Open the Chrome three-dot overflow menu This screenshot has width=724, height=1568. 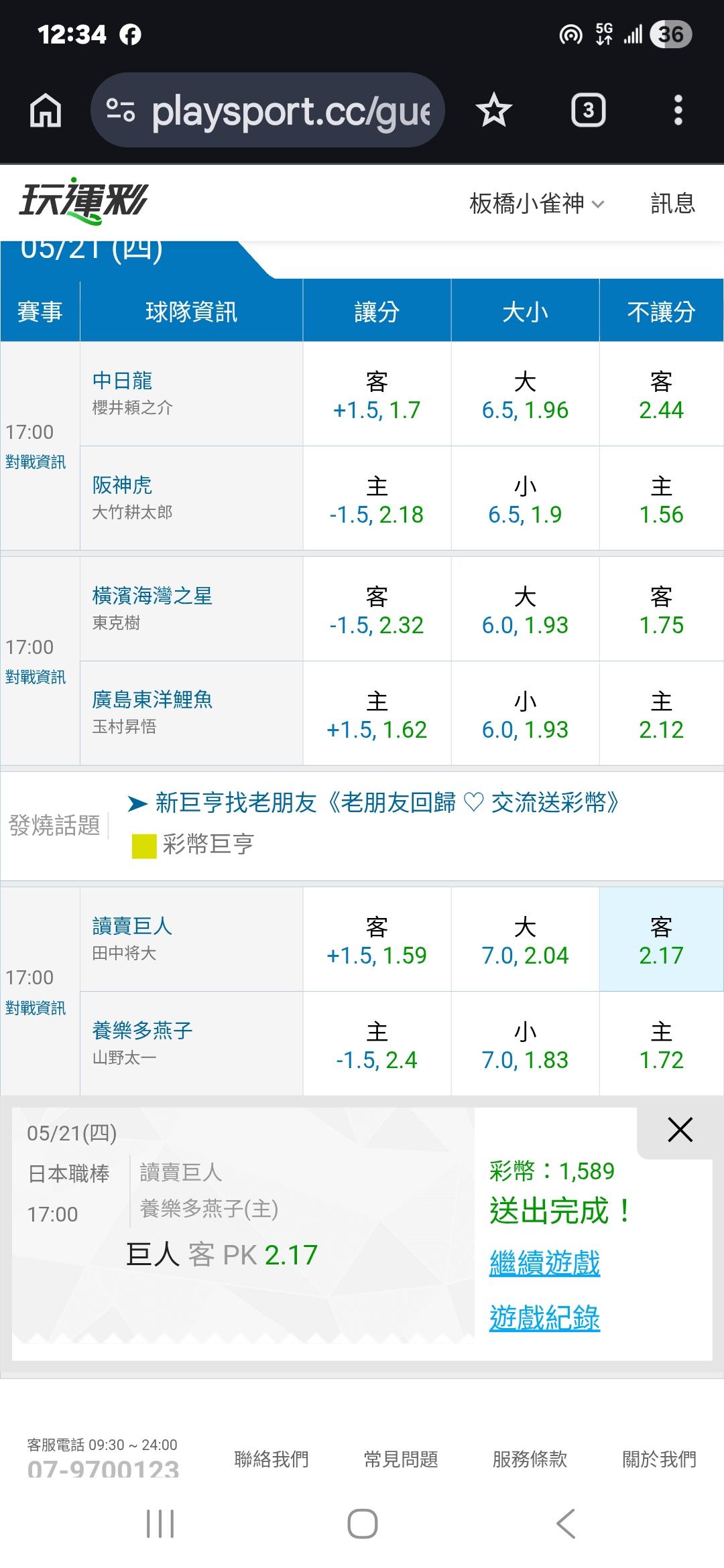[678, 111]
